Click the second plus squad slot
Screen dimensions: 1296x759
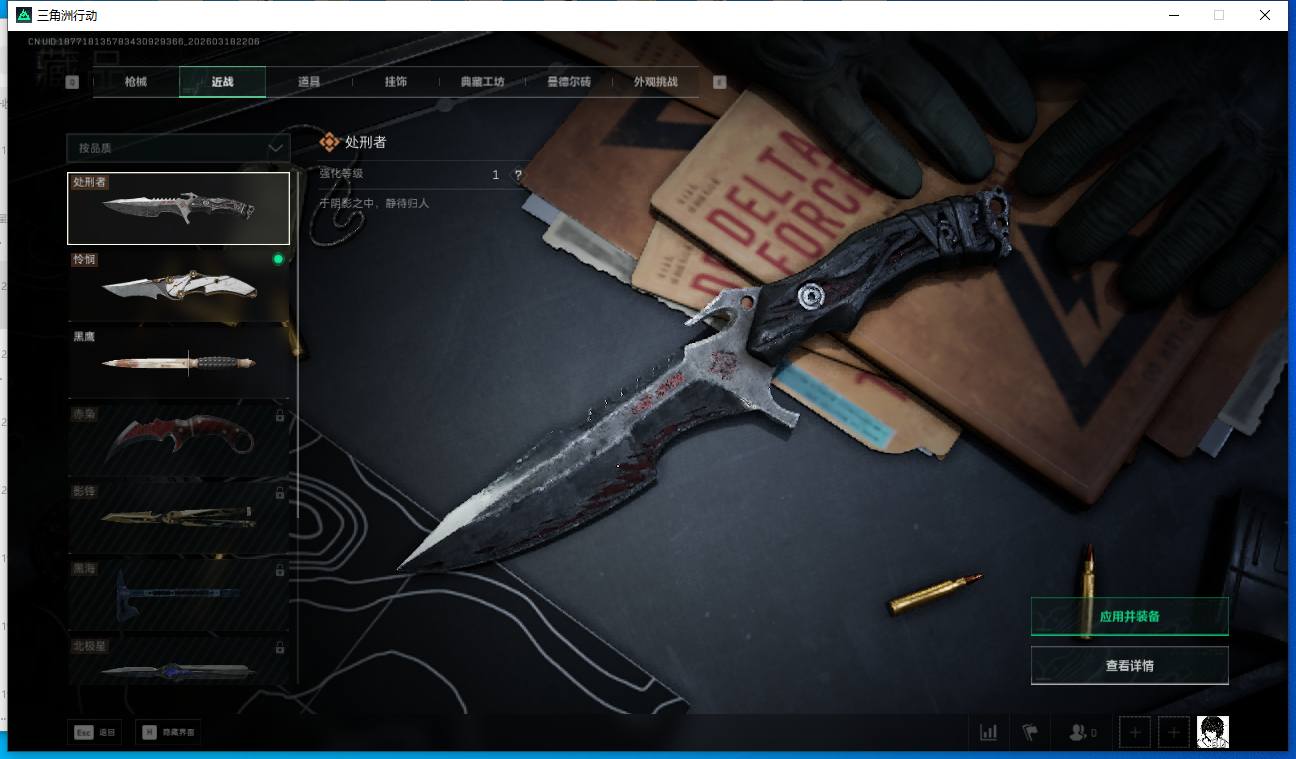pos(1174,733)
